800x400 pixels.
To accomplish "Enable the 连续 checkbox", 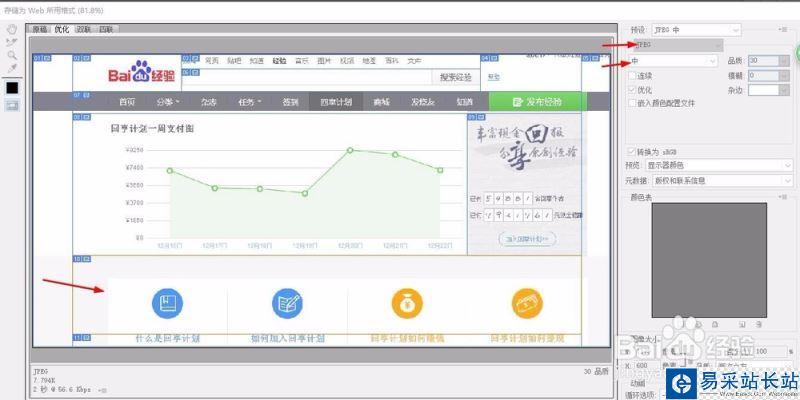I will pos(633,76).
